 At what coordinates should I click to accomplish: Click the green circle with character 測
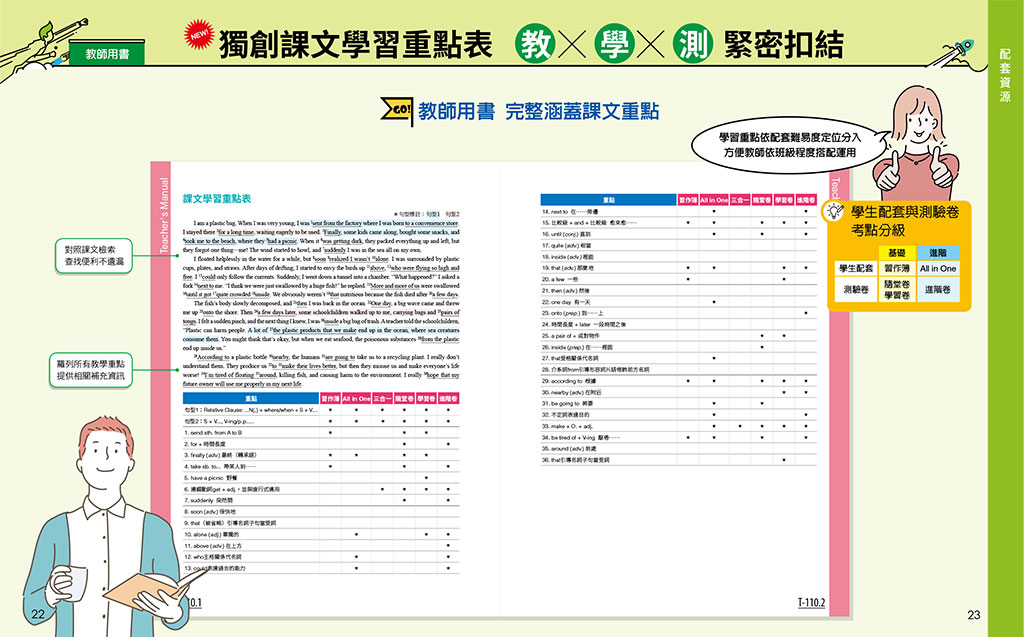(692, 44)
